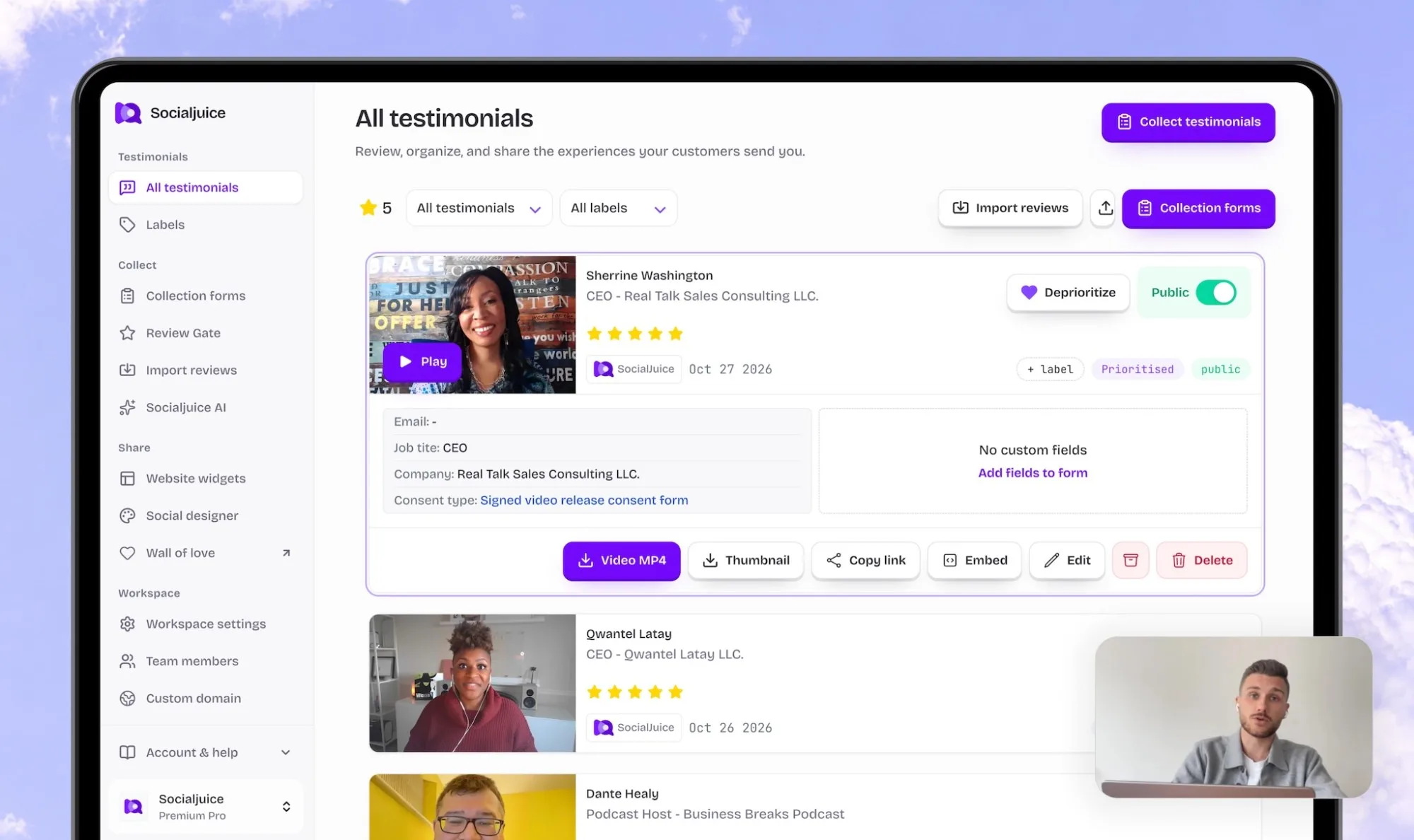1414x840 pixels.
Task: Click the Import reviews button in toolbar
Action: point(1010,208)
